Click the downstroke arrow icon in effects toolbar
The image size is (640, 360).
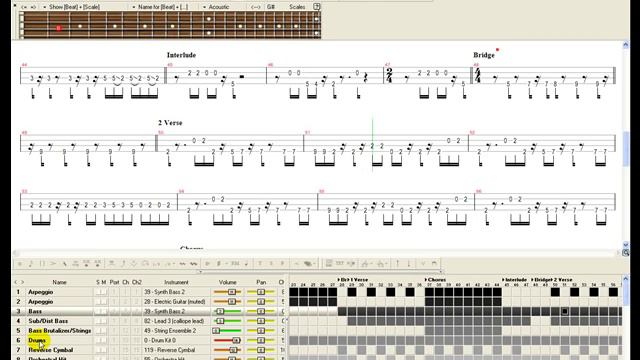tap(409, 264)
